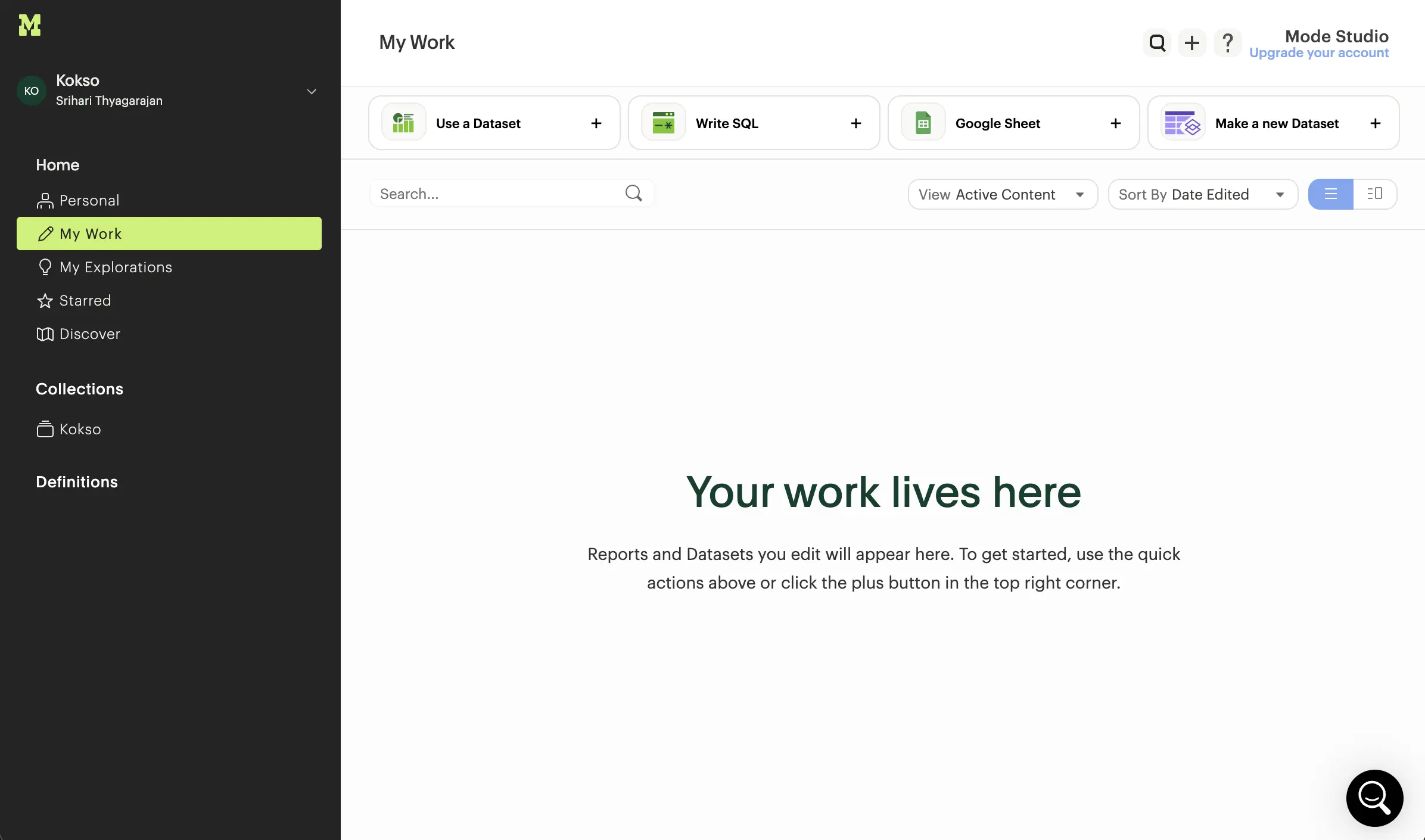
Task: Open Discover in sidebar
Action: [169, 334]
